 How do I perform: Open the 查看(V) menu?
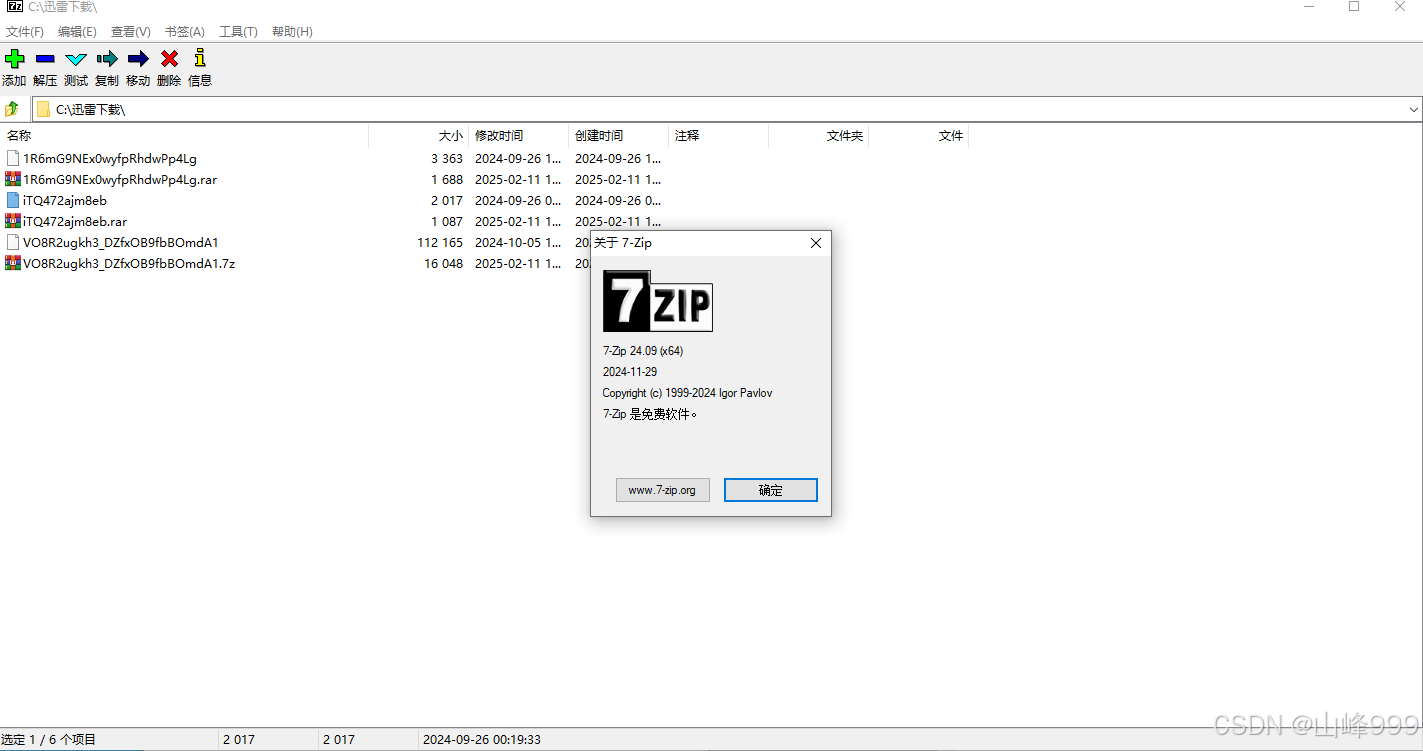pyautogui.click(x=131, y=32)
